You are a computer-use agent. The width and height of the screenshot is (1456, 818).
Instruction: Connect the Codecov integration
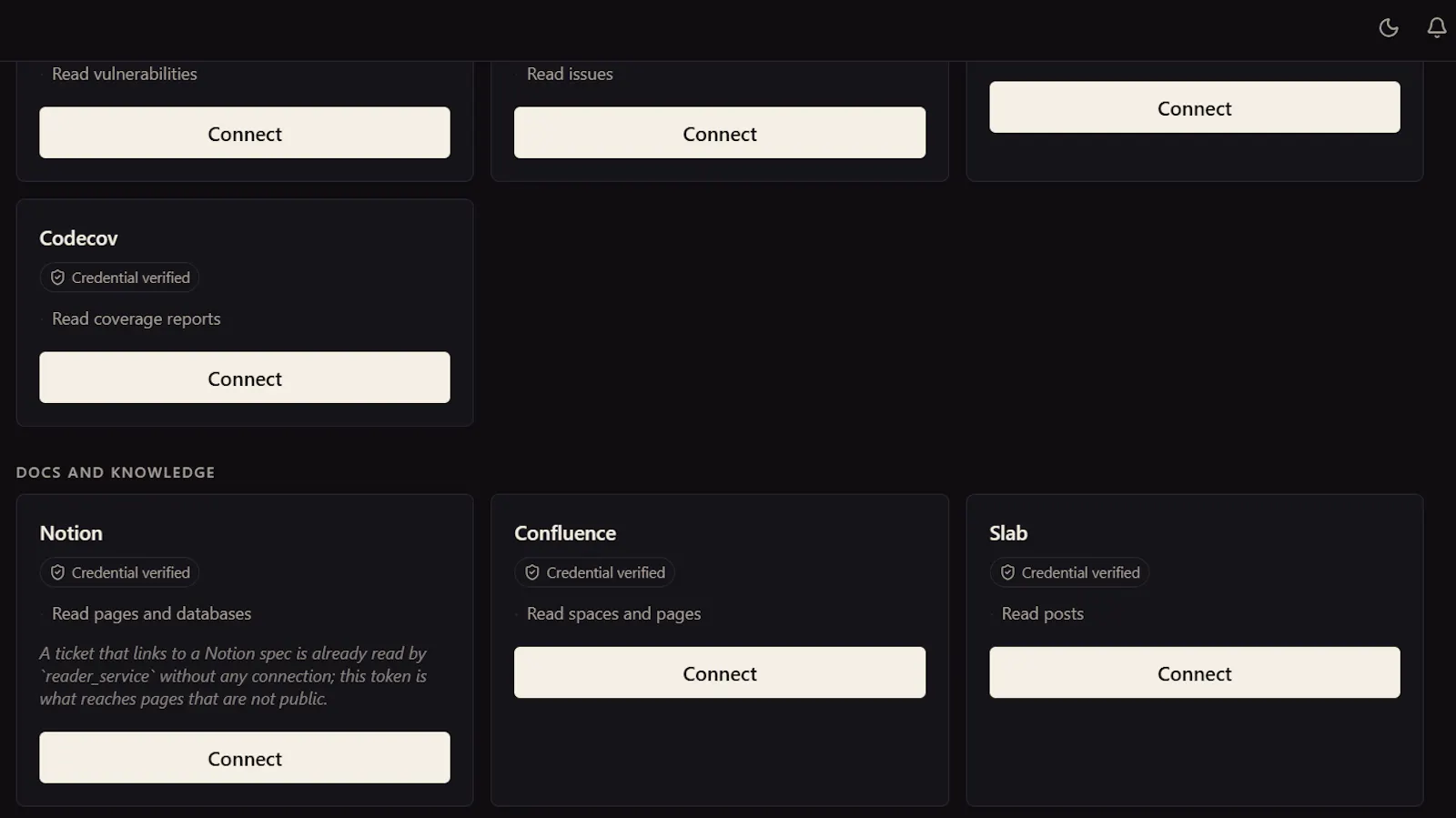click(245, 378)
